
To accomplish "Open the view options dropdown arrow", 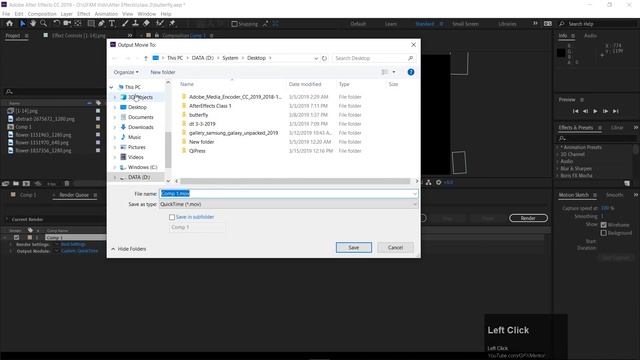I will click(394, 72).
